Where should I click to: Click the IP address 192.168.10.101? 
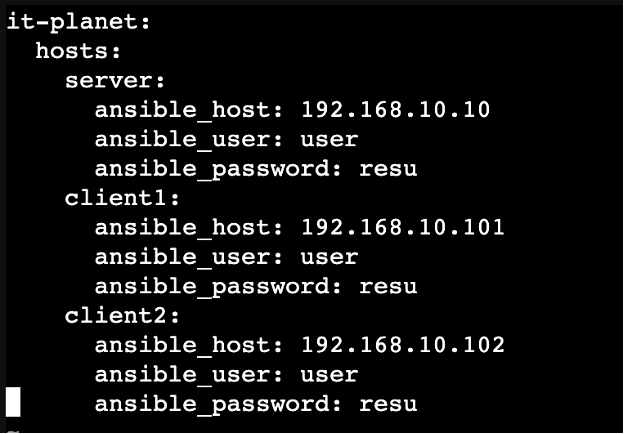pyautogui.click(x=403, y=227)
